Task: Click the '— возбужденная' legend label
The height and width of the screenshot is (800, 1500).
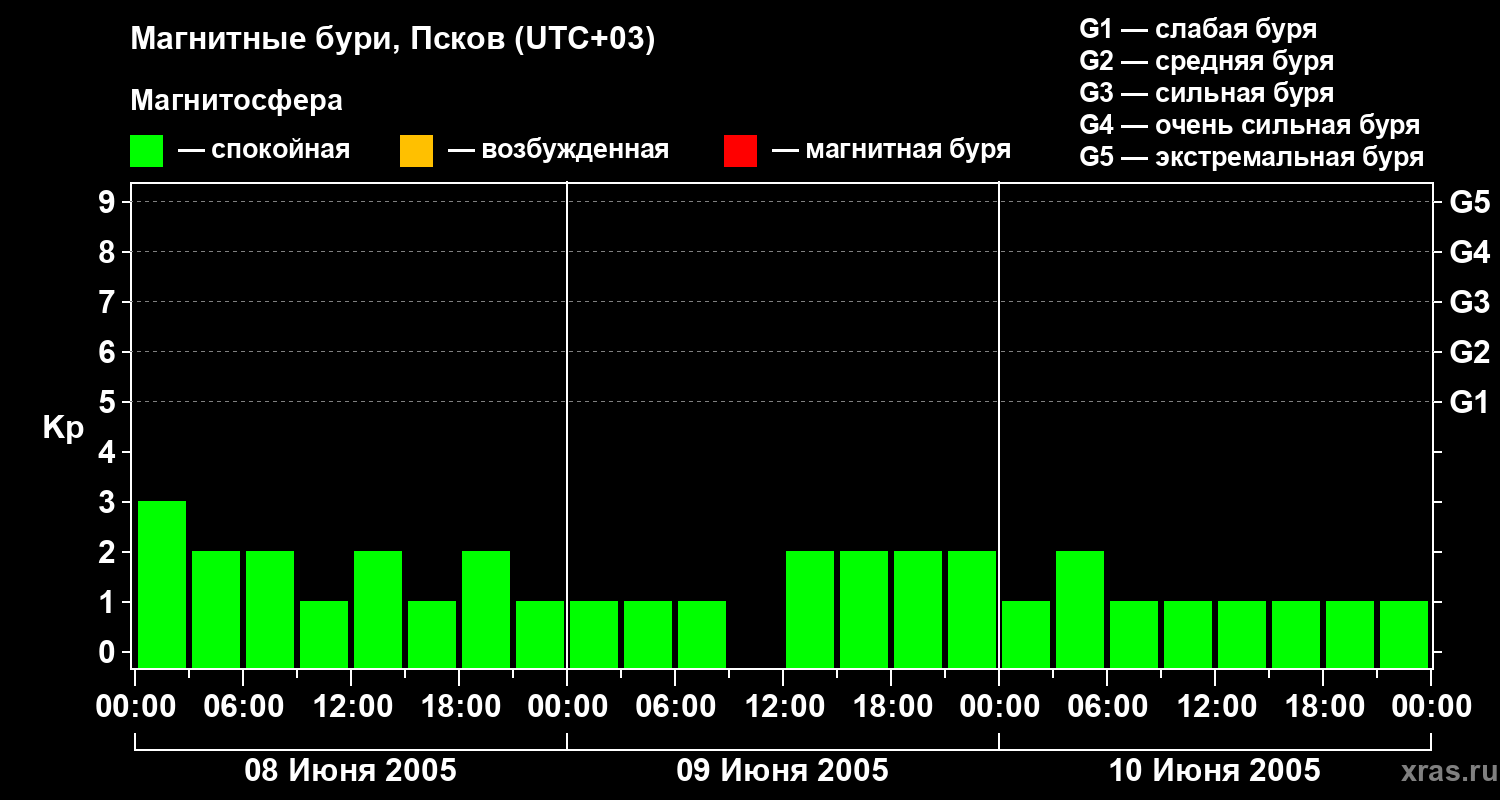Action: [558, 150]
